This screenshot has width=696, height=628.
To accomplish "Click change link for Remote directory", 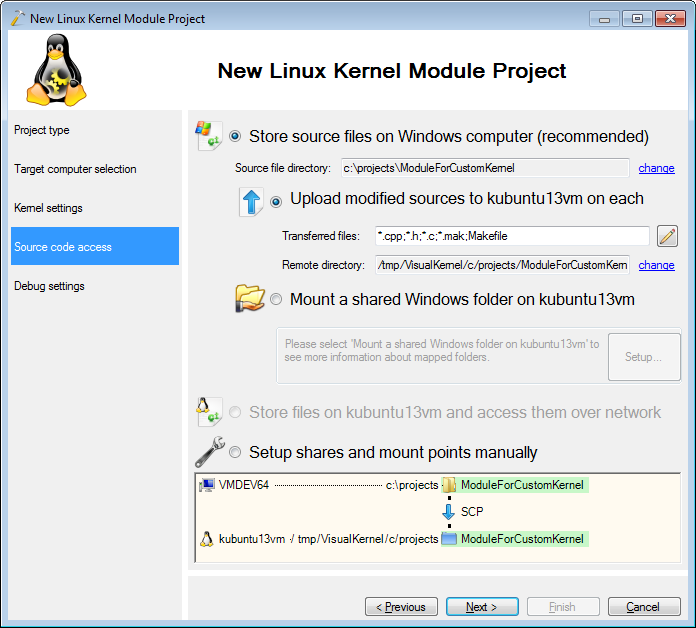I will coord(656,265).
